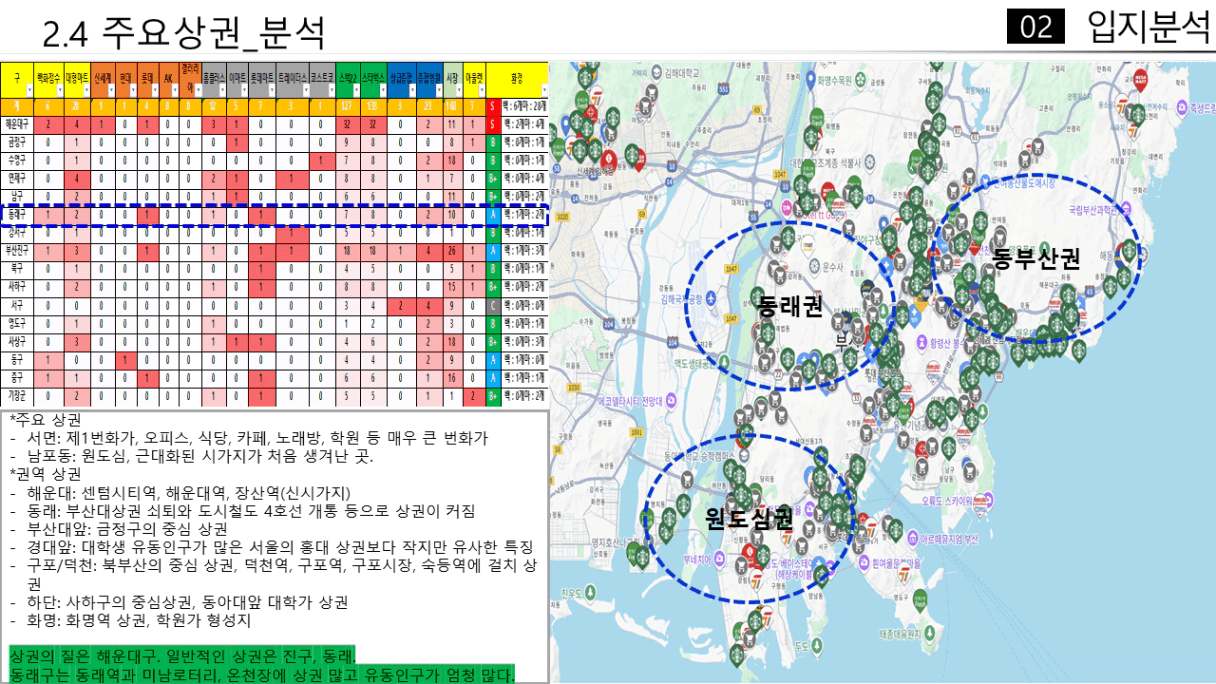Click the 김해국제공항 airplane marker on map
Viewport: 1216px width, 684px height.
click(x=711, y=297)
